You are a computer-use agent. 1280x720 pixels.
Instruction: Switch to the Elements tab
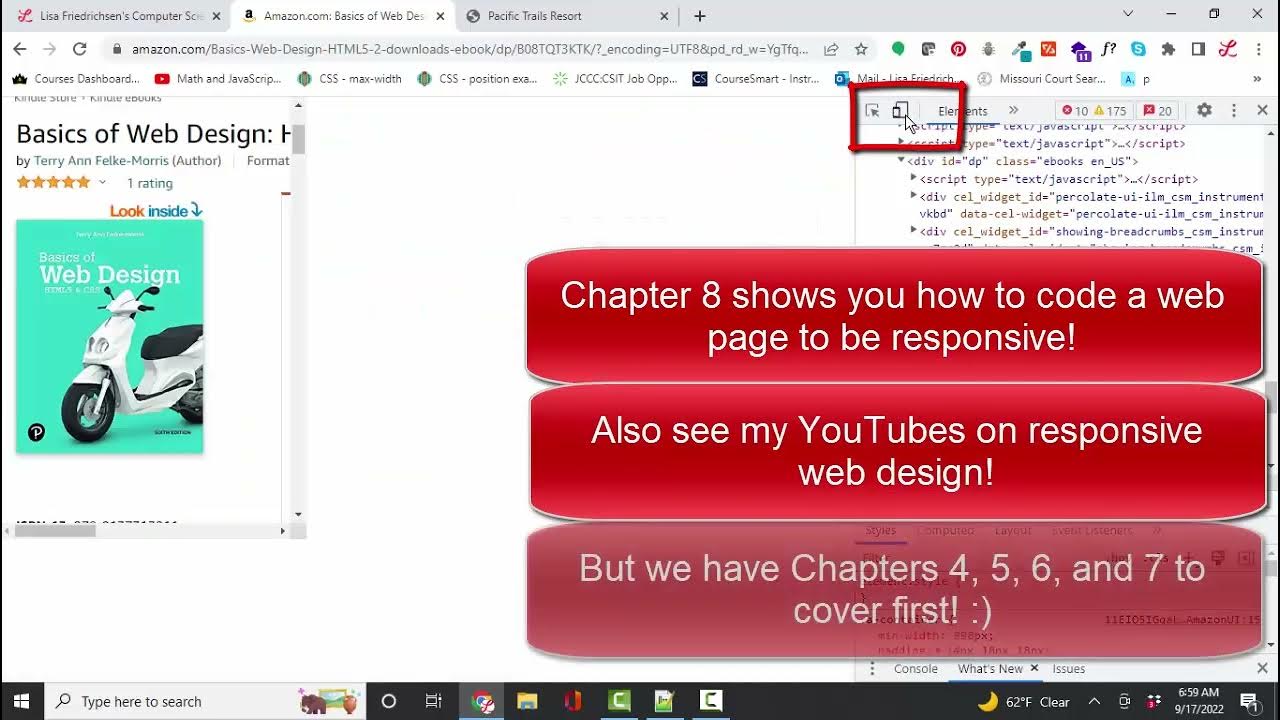tap(962, 111)
